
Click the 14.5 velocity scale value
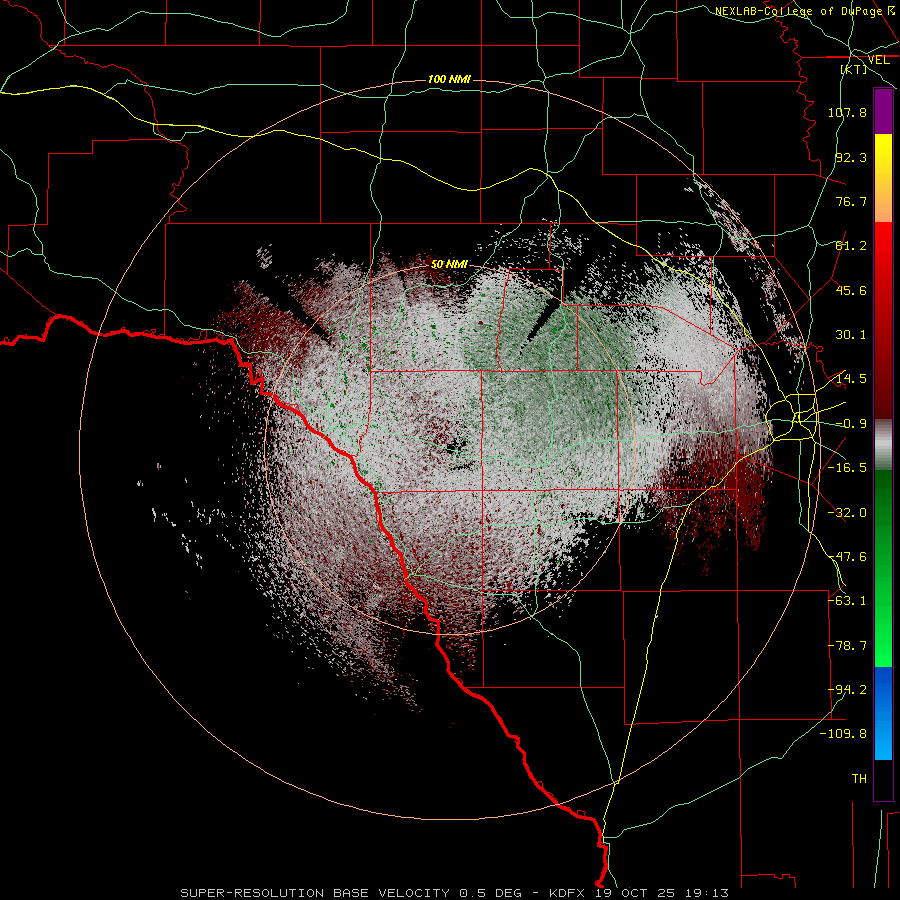pyautogui.click(x=851, y=379)
